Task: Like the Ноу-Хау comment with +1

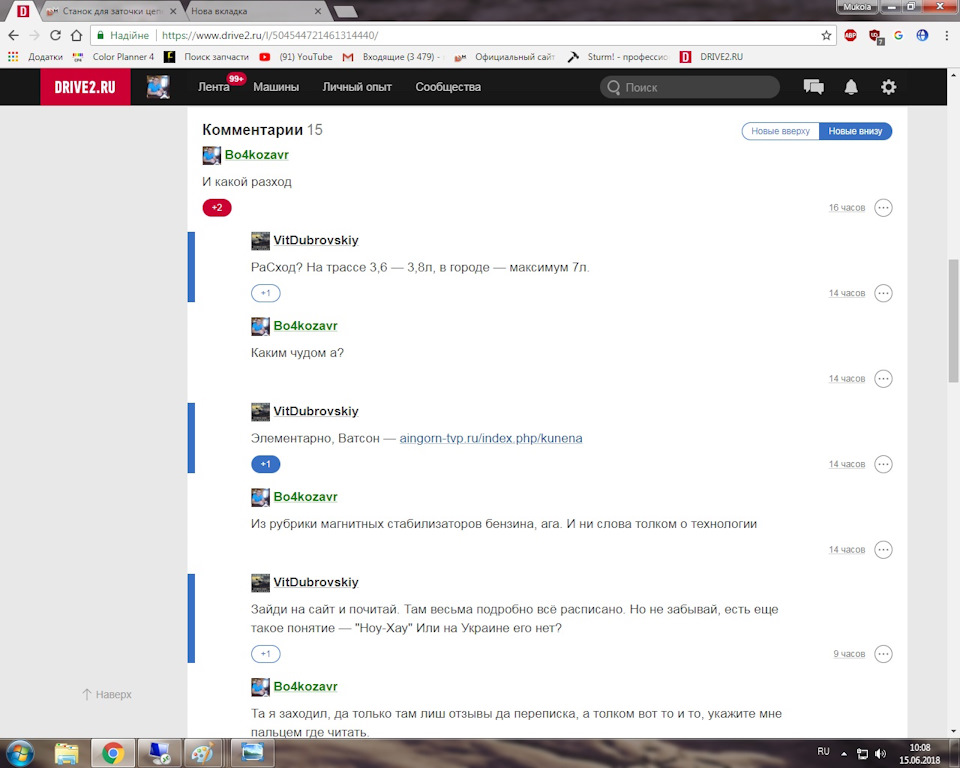Action: coord(266,654)
